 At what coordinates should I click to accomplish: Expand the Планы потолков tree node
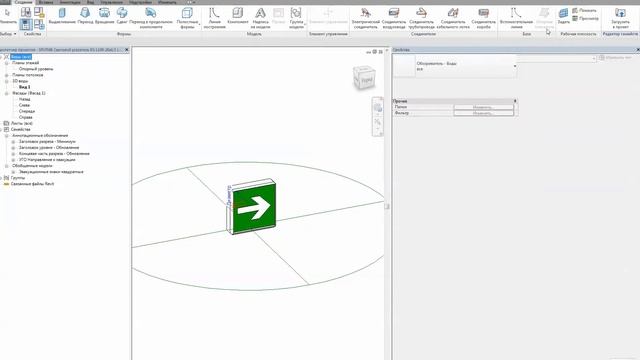pos(7,76)
